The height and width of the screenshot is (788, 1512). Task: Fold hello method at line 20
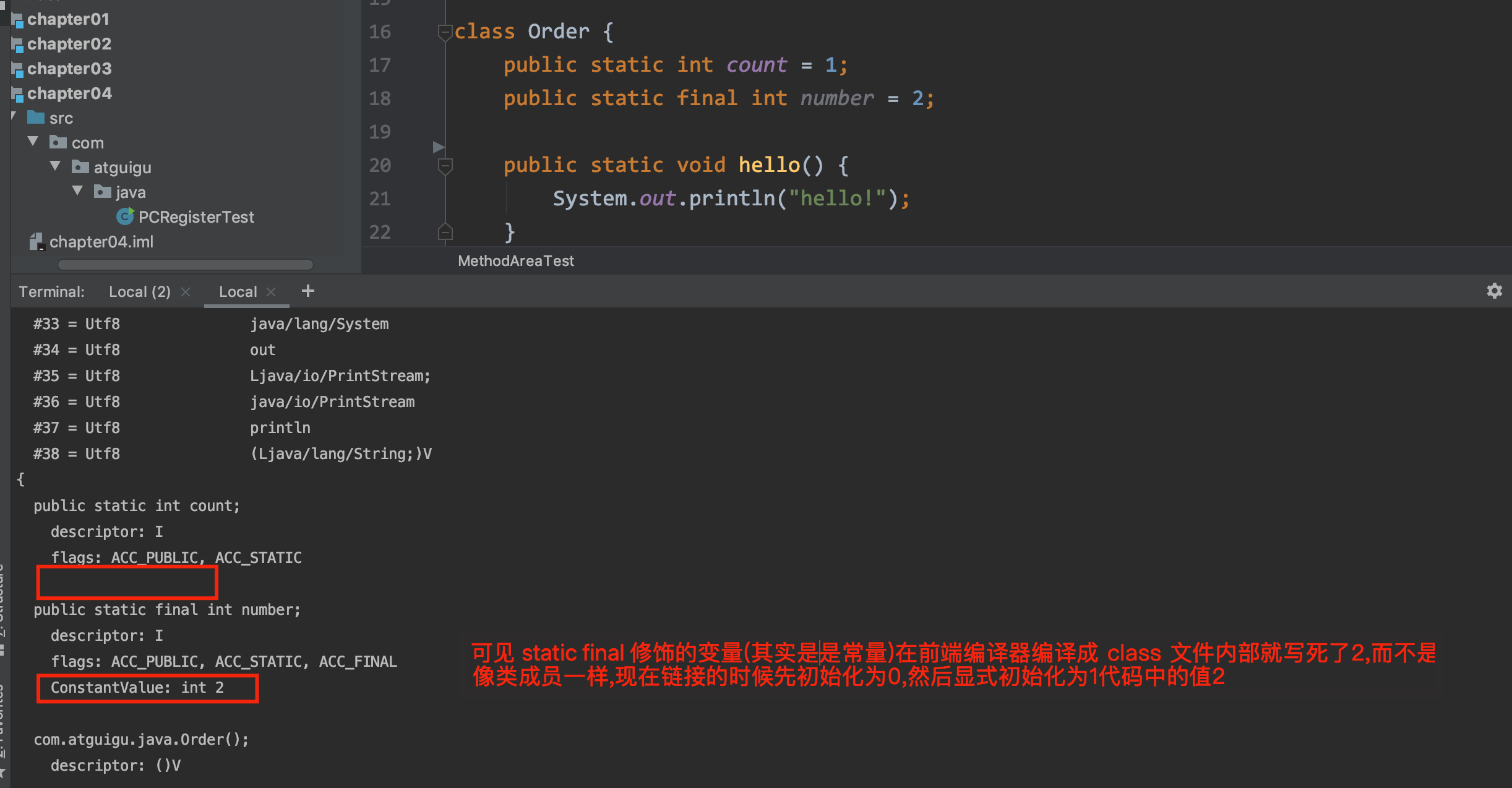[x=445, y=165]
